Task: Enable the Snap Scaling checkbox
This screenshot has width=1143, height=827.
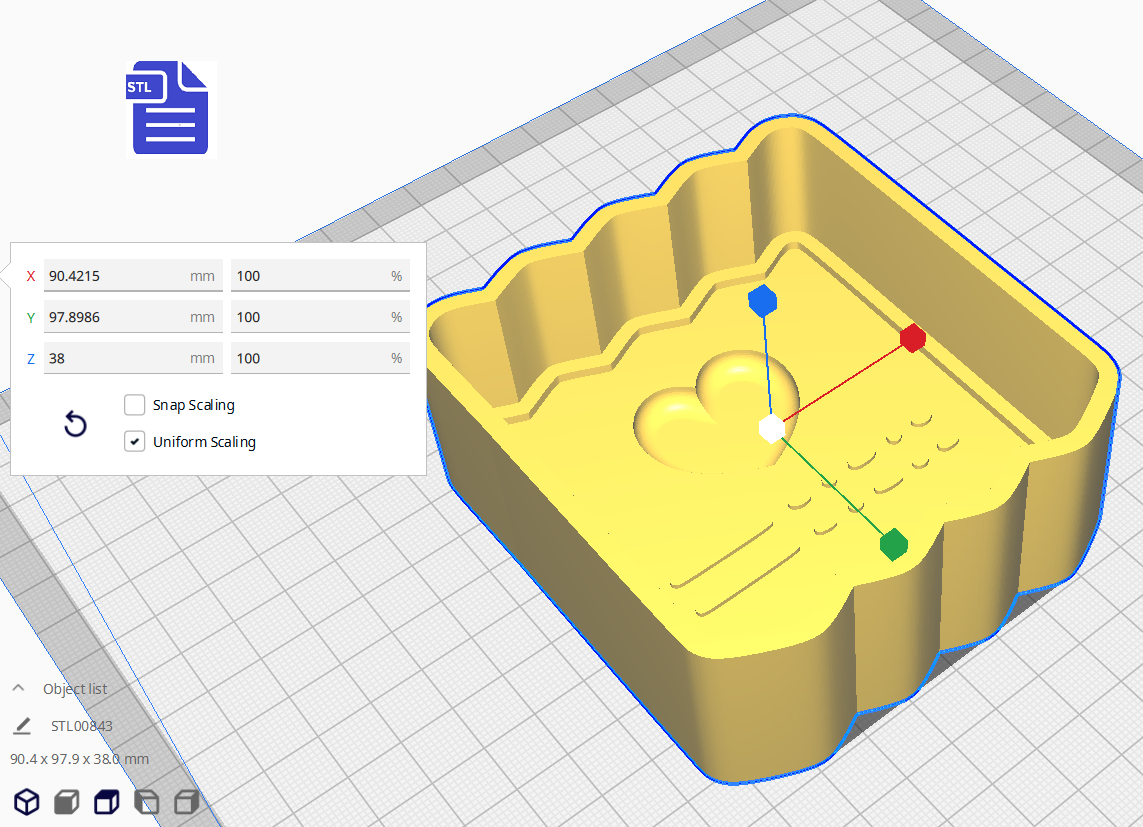Action: pos(135,405)
